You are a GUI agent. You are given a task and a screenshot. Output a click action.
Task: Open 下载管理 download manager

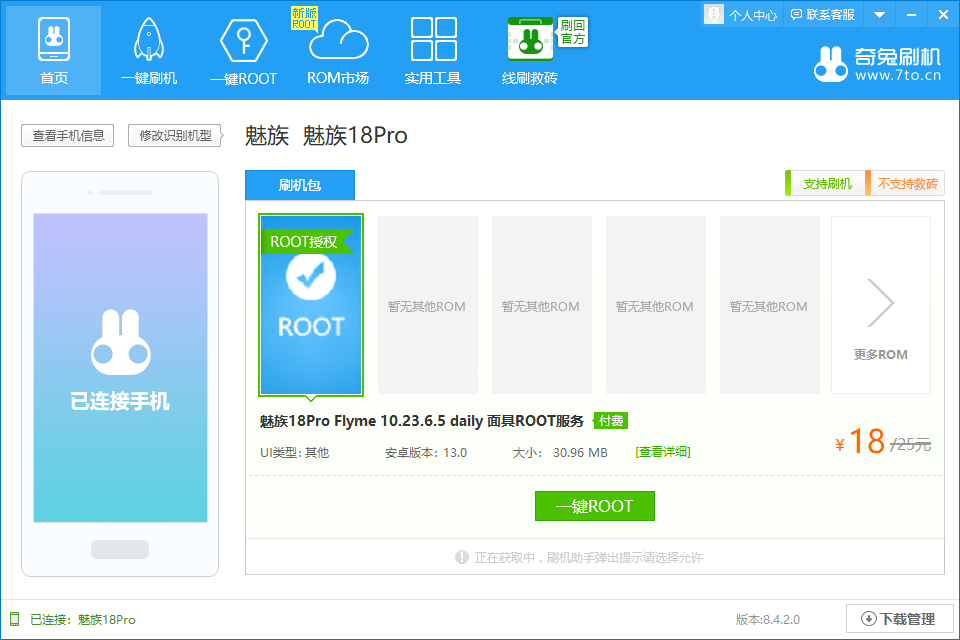pos(897,619)
